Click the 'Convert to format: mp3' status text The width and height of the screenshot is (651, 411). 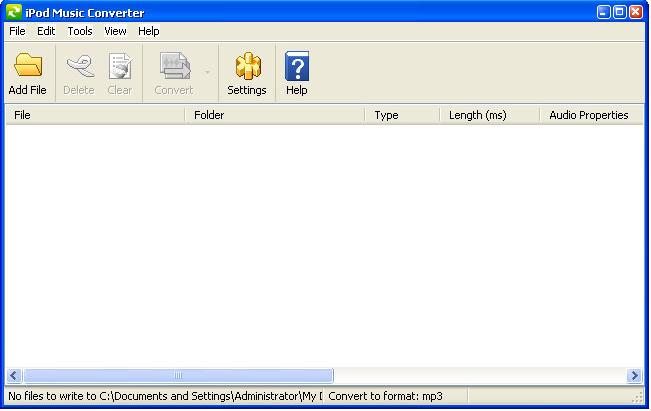pyautogui.click(x=385, y=396)
